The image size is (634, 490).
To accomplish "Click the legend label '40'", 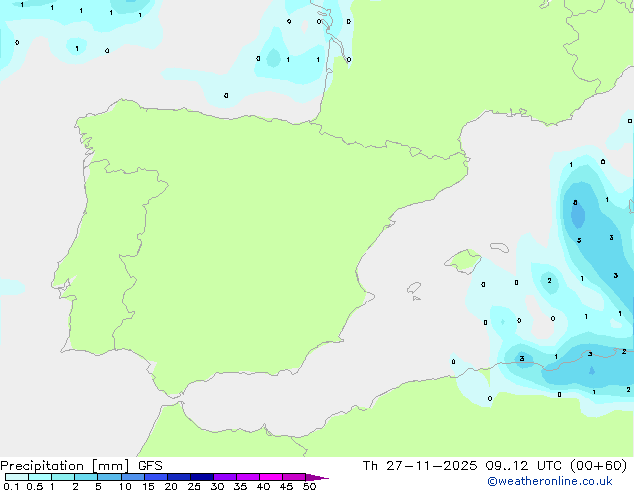I will tap(263, 486).
